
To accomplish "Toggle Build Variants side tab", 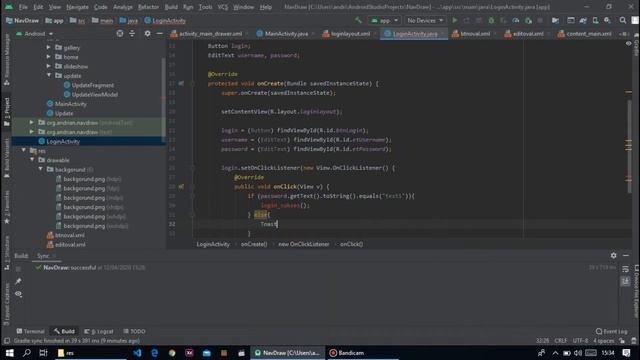I will [7, 158].
